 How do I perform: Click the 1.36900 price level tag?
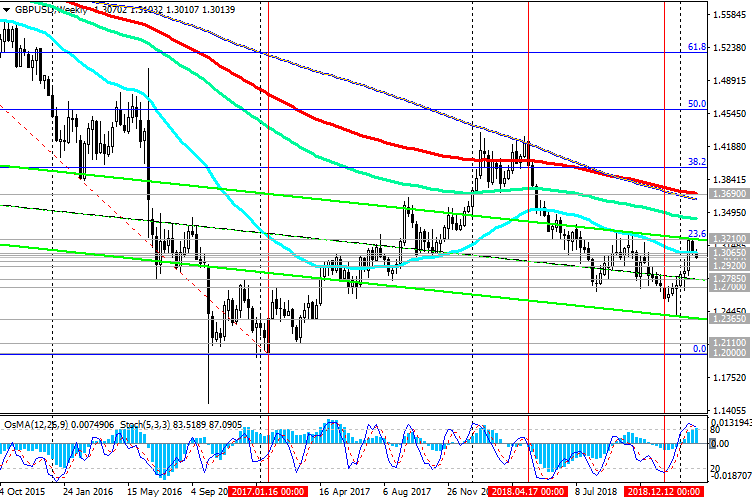(x=729, y=194)
